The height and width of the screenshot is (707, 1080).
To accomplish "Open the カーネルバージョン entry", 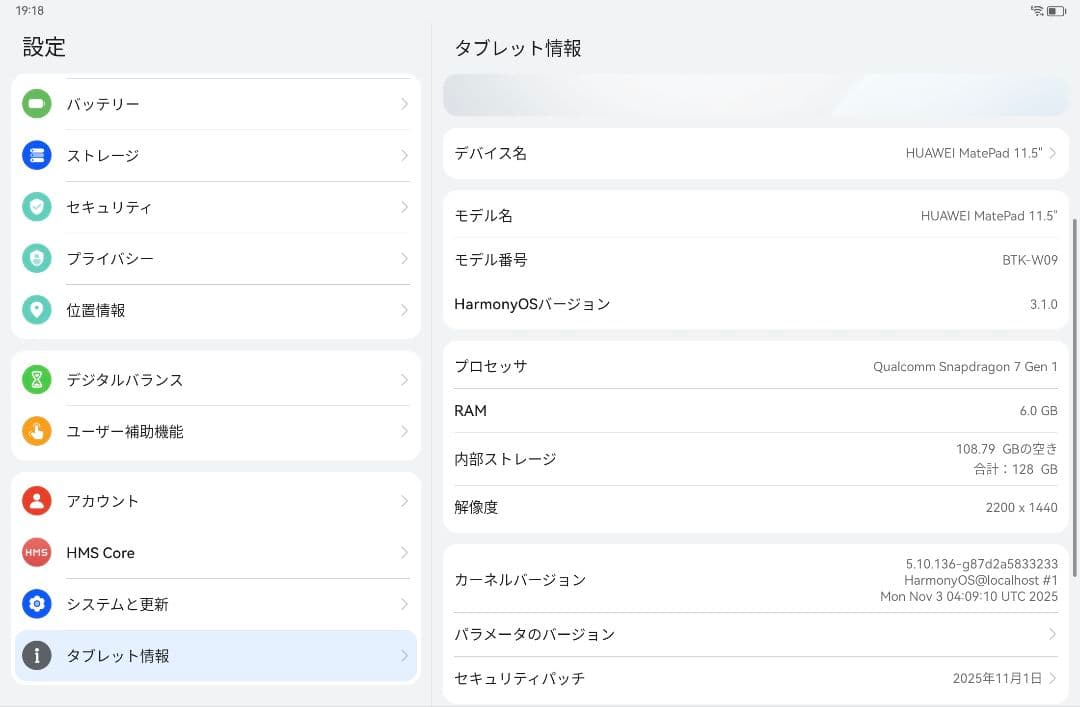I will [755, 579].
